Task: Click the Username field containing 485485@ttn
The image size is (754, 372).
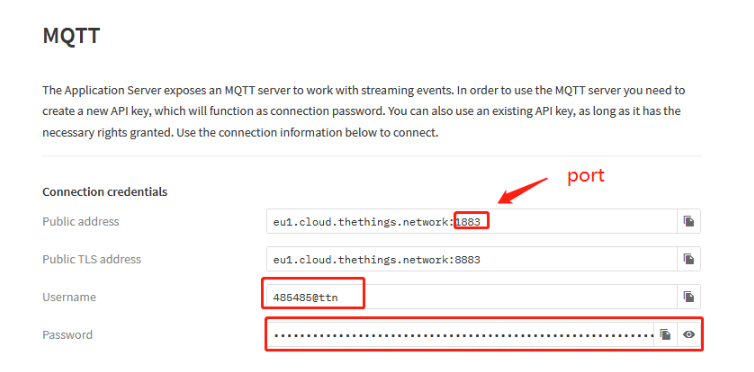Action: pos(472,297)
